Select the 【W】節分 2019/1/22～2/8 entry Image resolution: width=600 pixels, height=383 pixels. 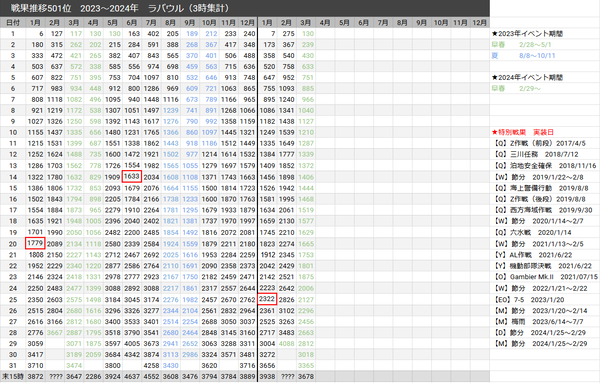click(538, 177)
